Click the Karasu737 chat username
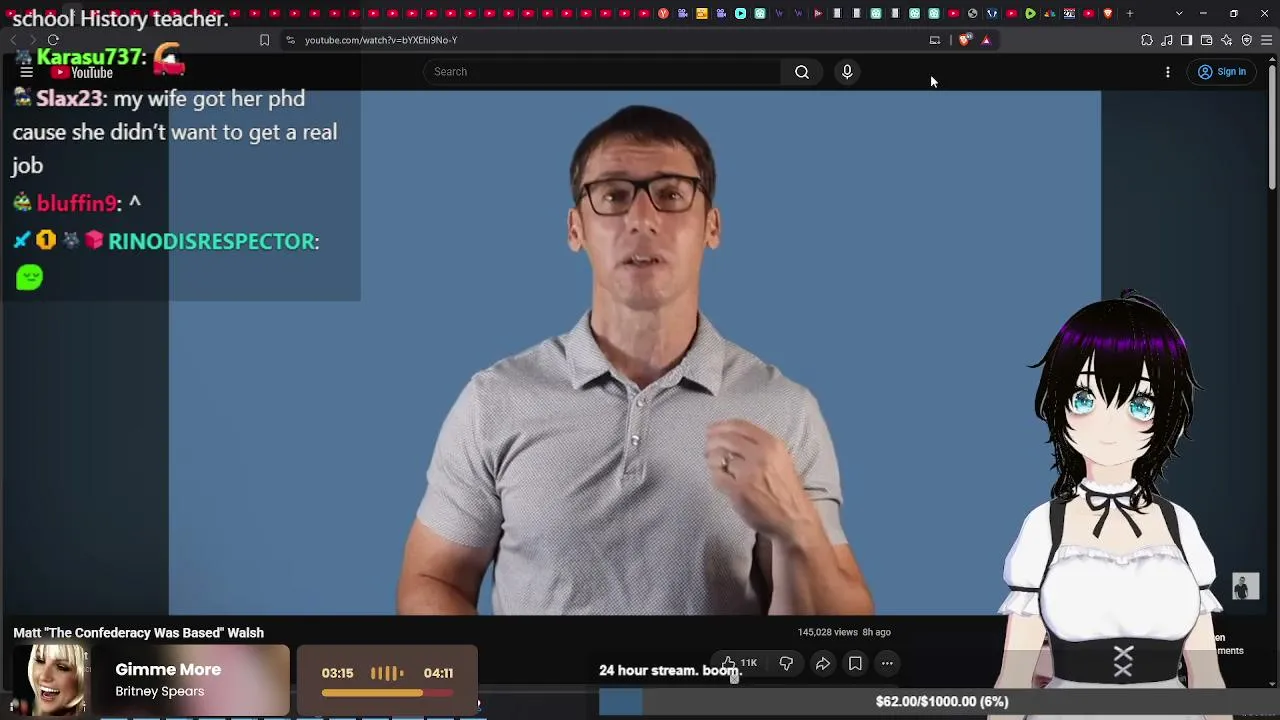 coord(90,57)
